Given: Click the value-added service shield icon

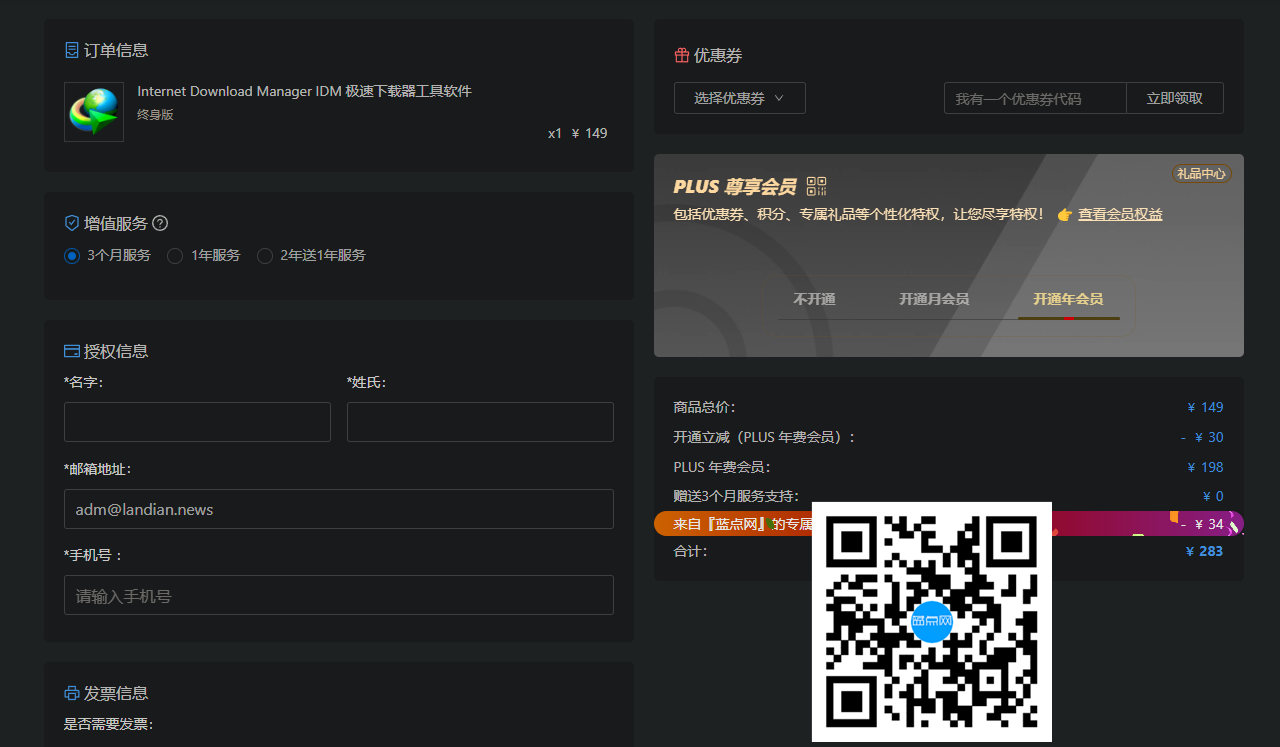Looking at the screenshot, I should point(72,223).
